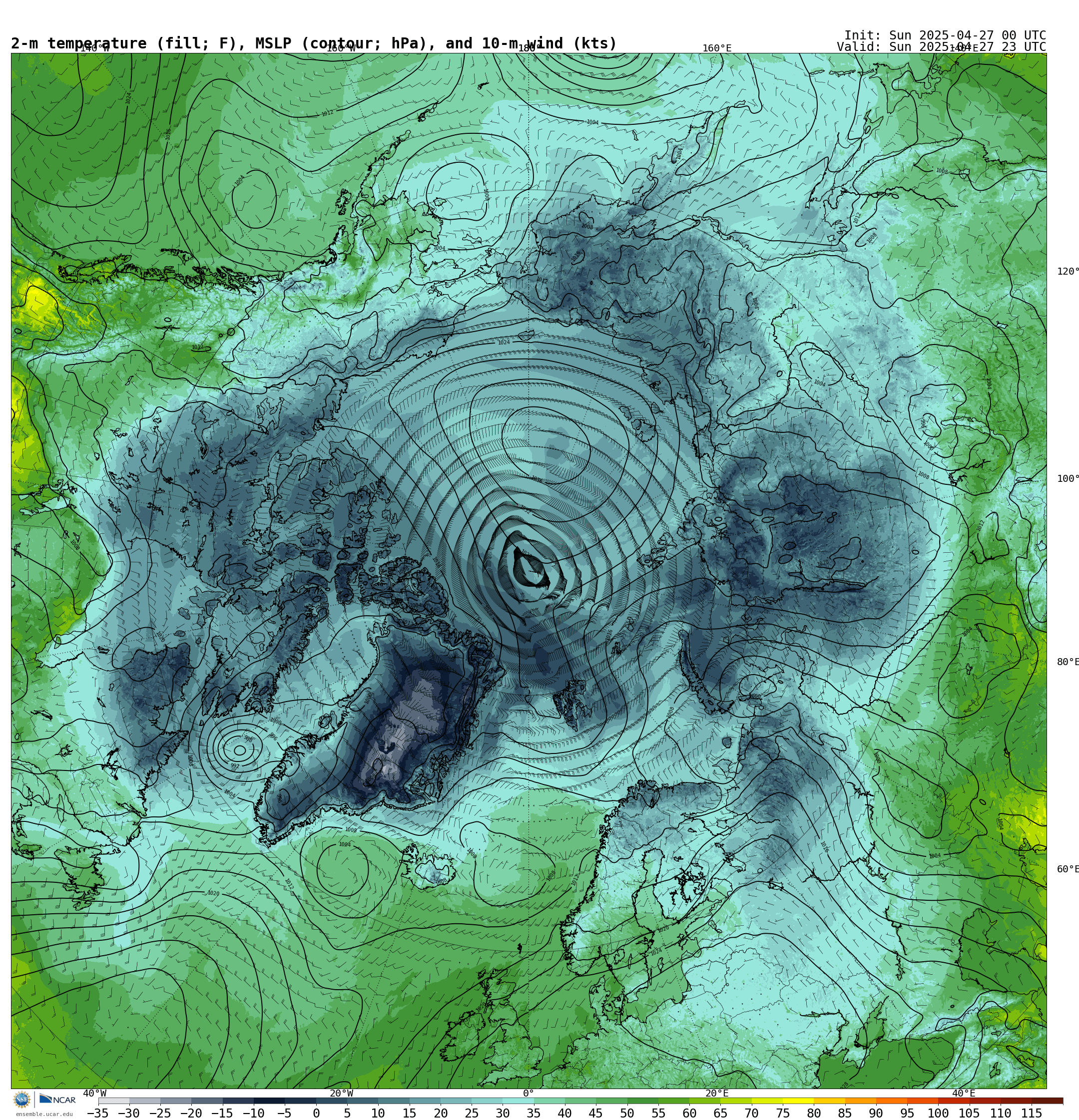
Task: Click the '0°' longitude label at bottom
Action: click(x=529, y=1093)
